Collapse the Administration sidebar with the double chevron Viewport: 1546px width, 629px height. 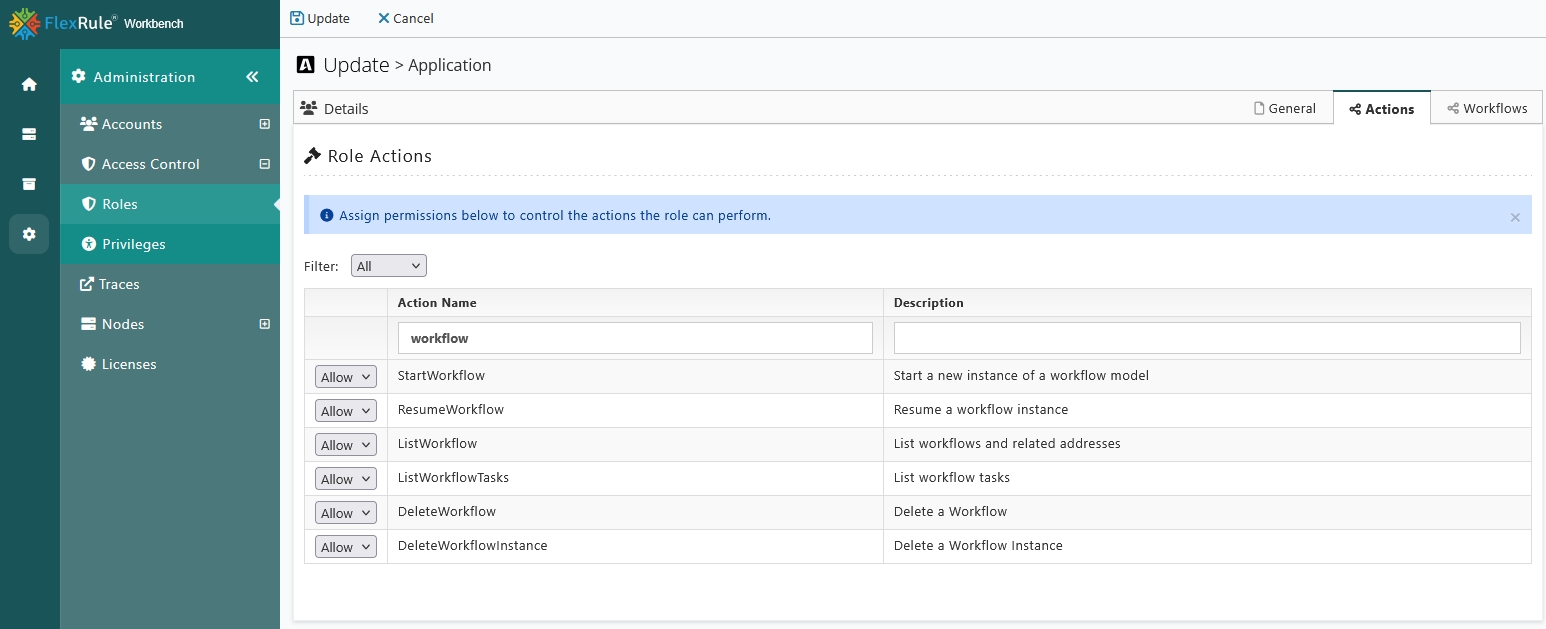tap(252, 77)
